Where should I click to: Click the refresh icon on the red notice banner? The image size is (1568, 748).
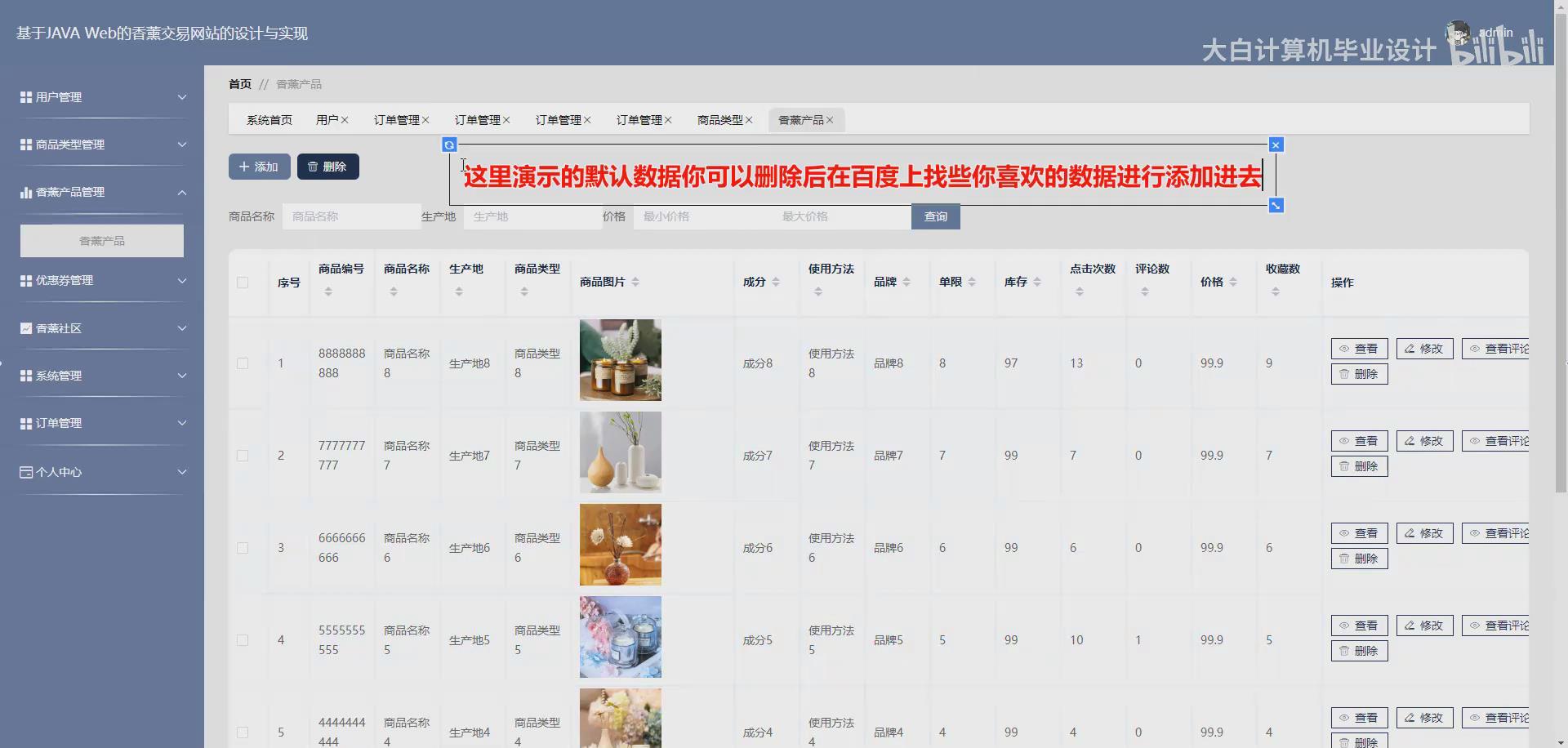pos(450,145)
